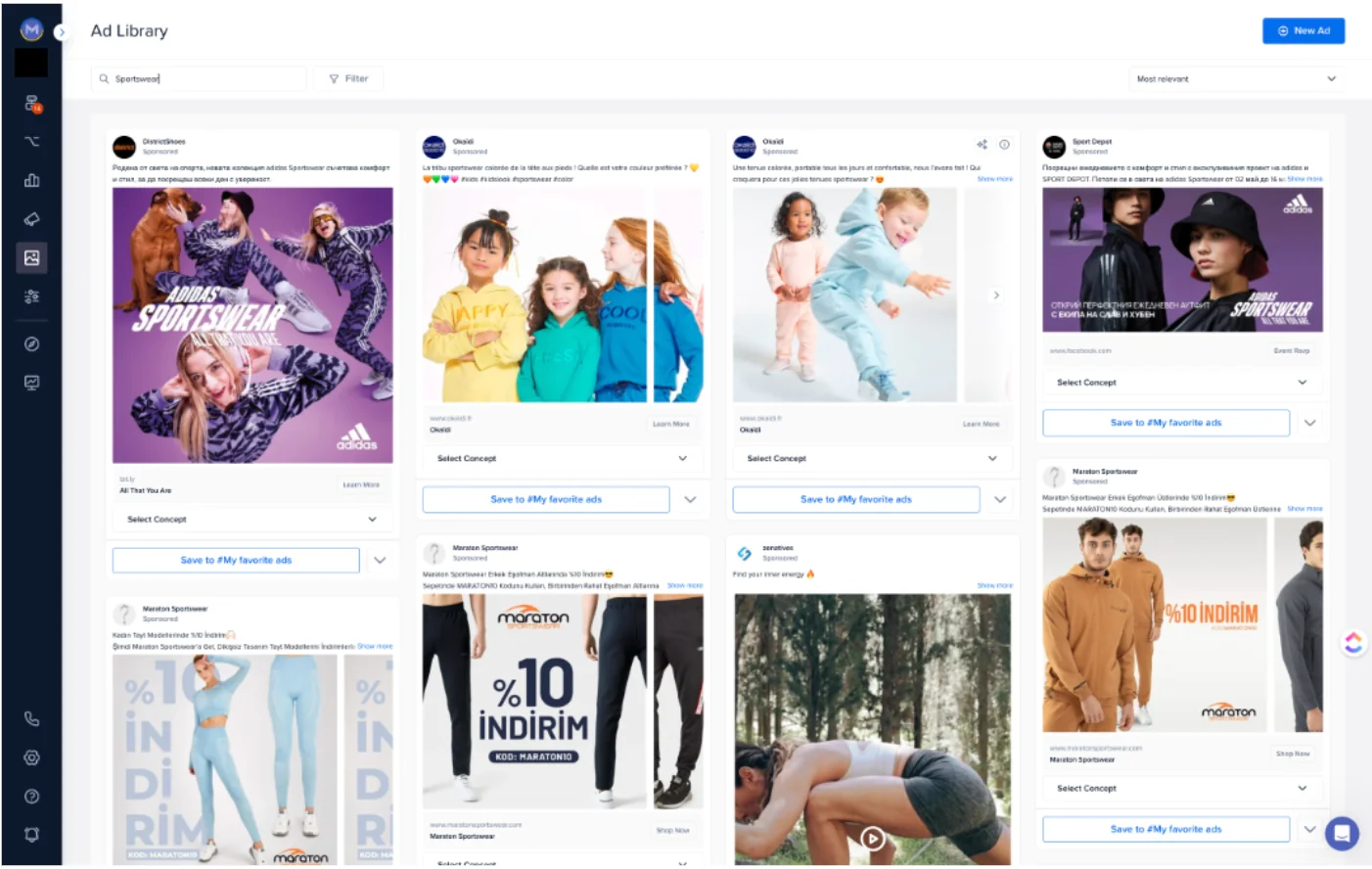Viewport: 1372px width, 869px height.
Task: Save the Okaidi baby ad to #My favorite ads
Action: click(x=856, y=499)
